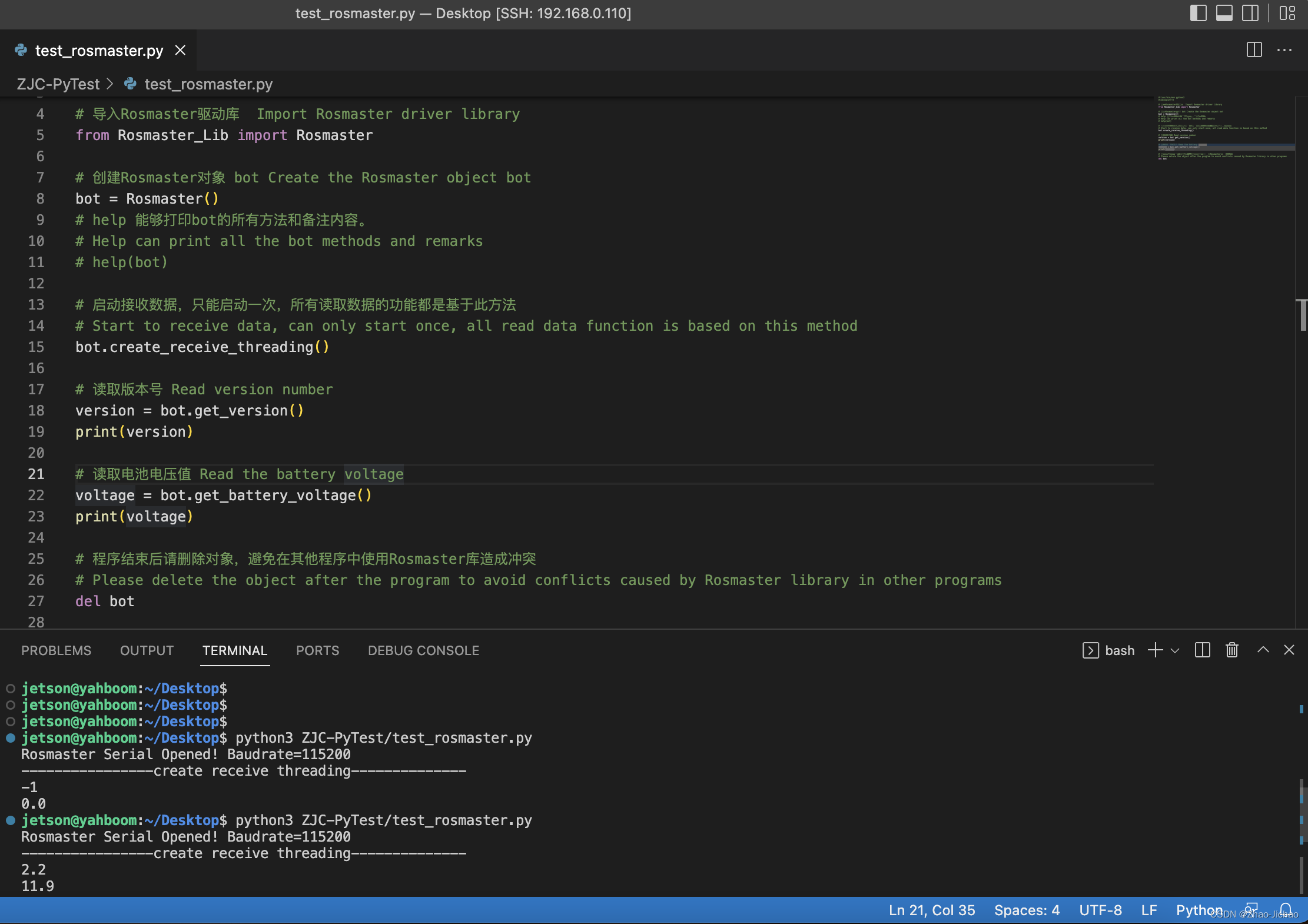Open the customize layout icon

(1287, 13)
